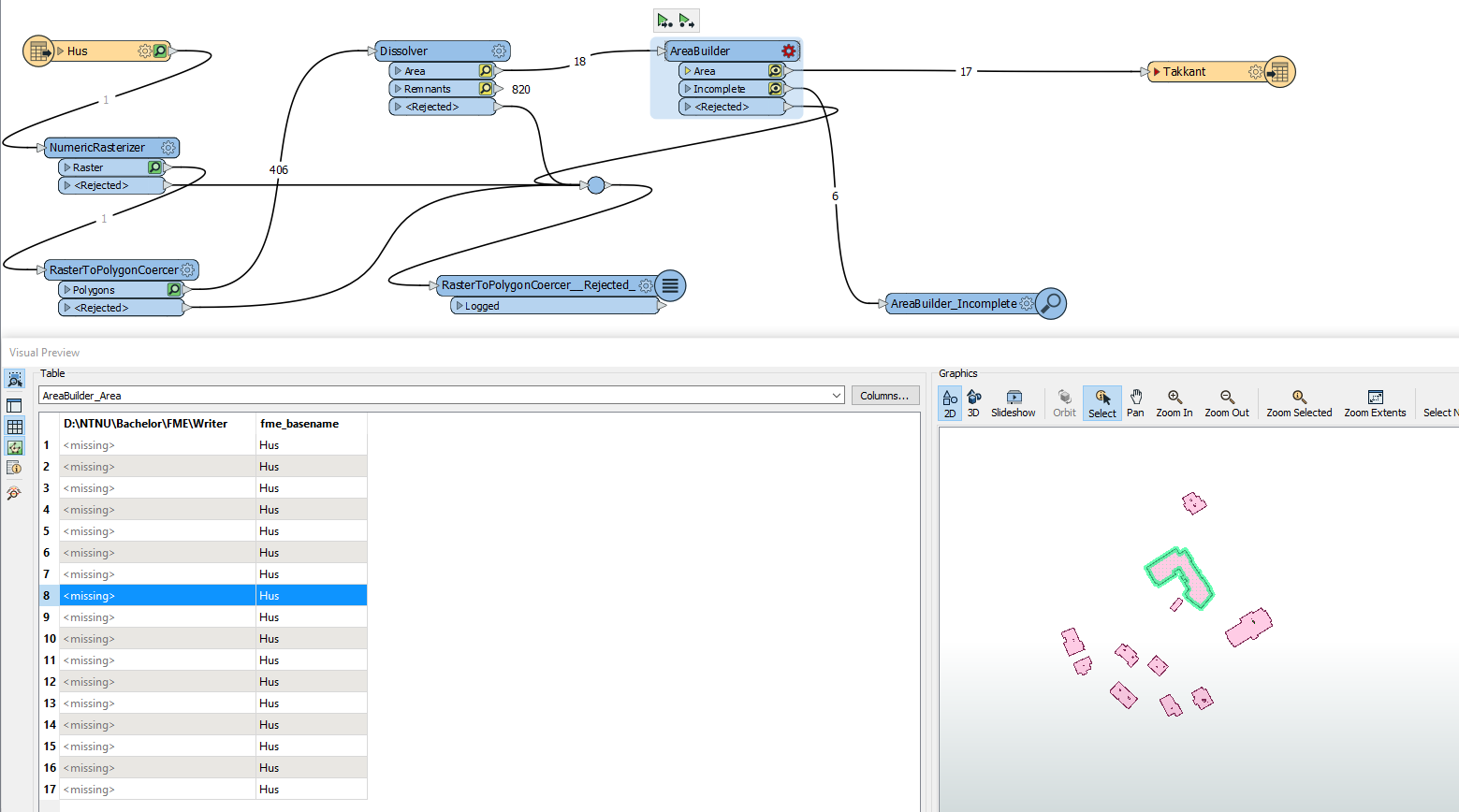Click Hus cell in row 3

(312, 488)
